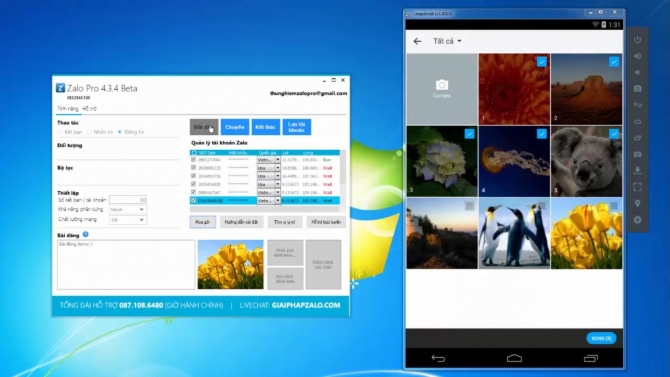
Task: Click the home icon in Leapdroid sidebar
Action: click(638, 121)
